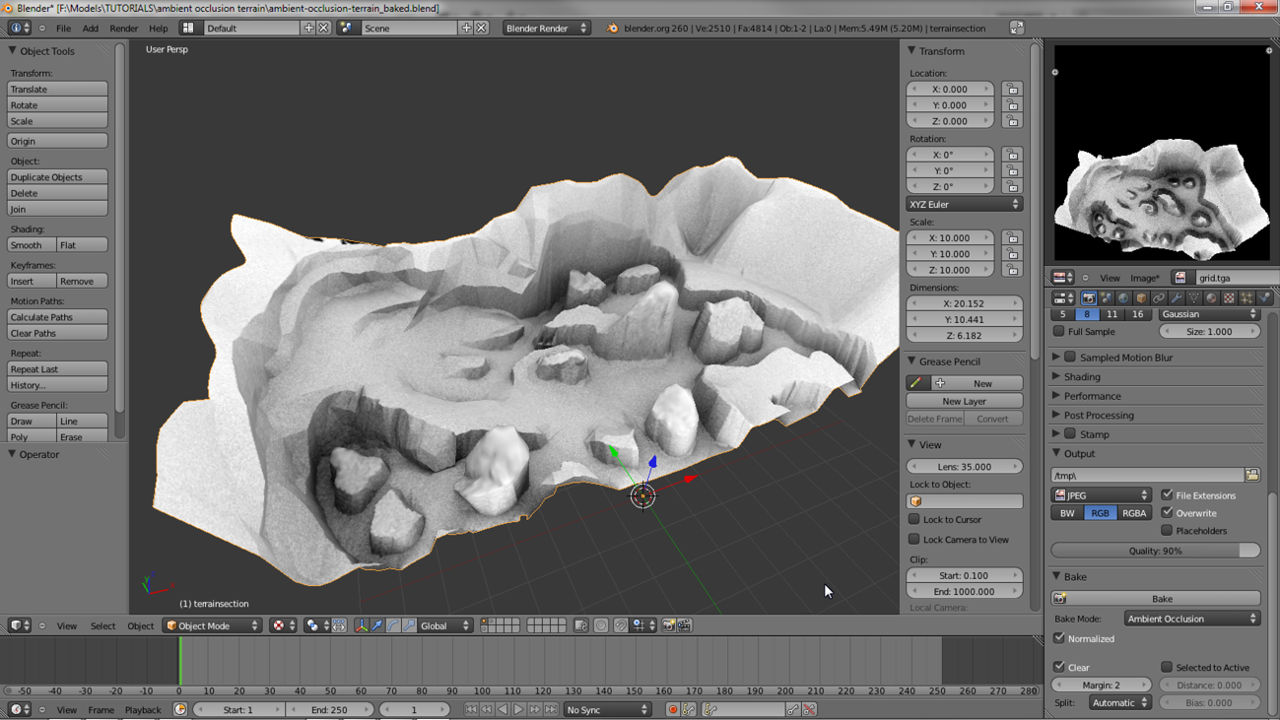Select the Modifiers tab (wrench icon)
Viewport: 1280px width, 720px height.
(1177, 297)
